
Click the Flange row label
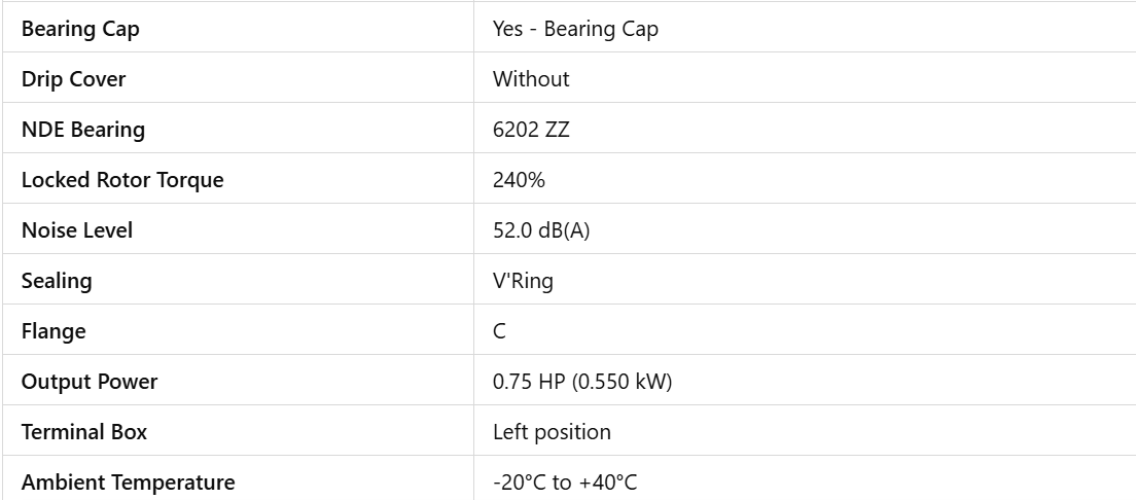(x=46, y=332)
